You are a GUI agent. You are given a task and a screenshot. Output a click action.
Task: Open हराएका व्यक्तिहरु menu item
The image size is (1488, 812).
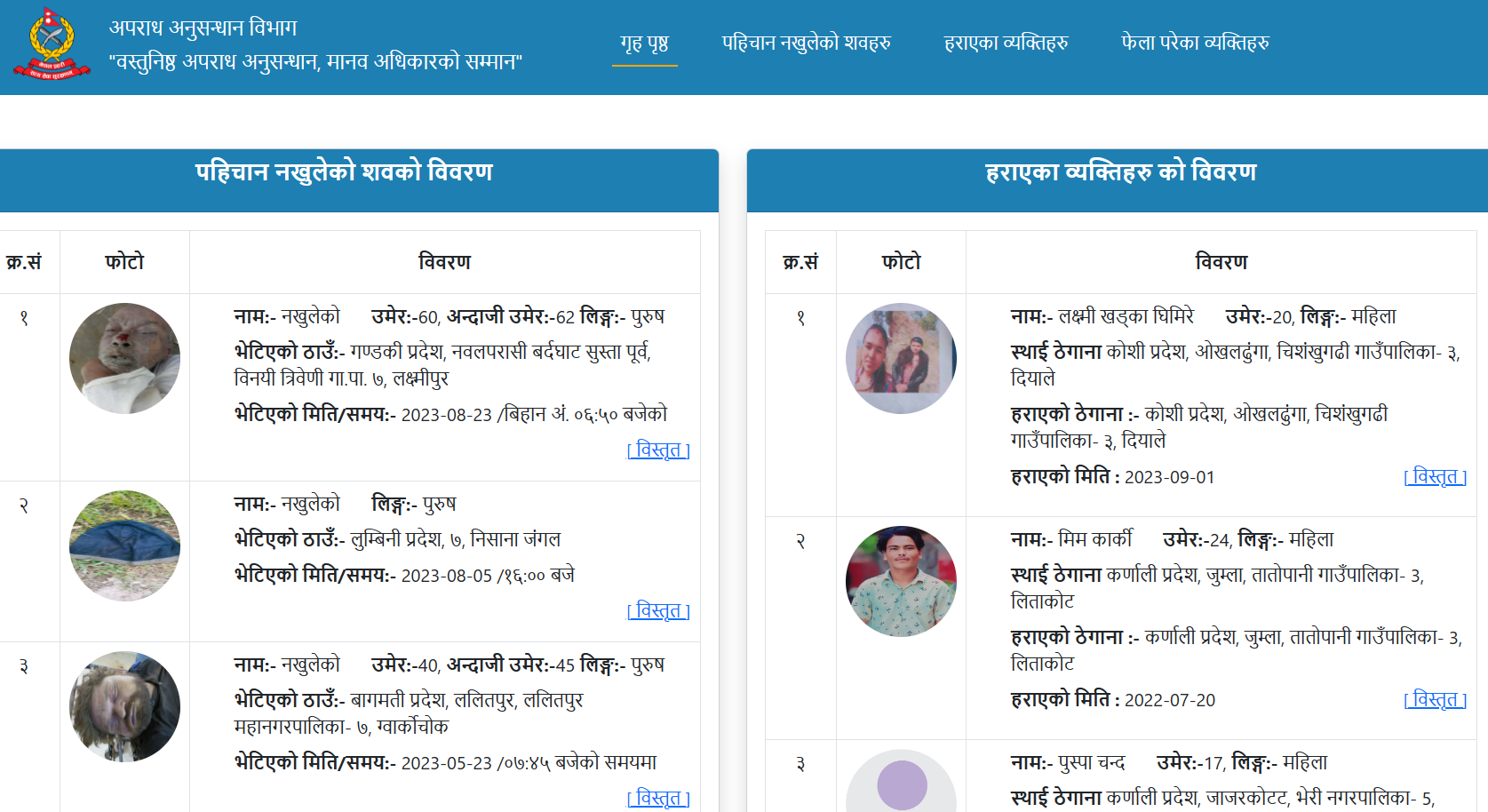click(x=1006, y=43)
